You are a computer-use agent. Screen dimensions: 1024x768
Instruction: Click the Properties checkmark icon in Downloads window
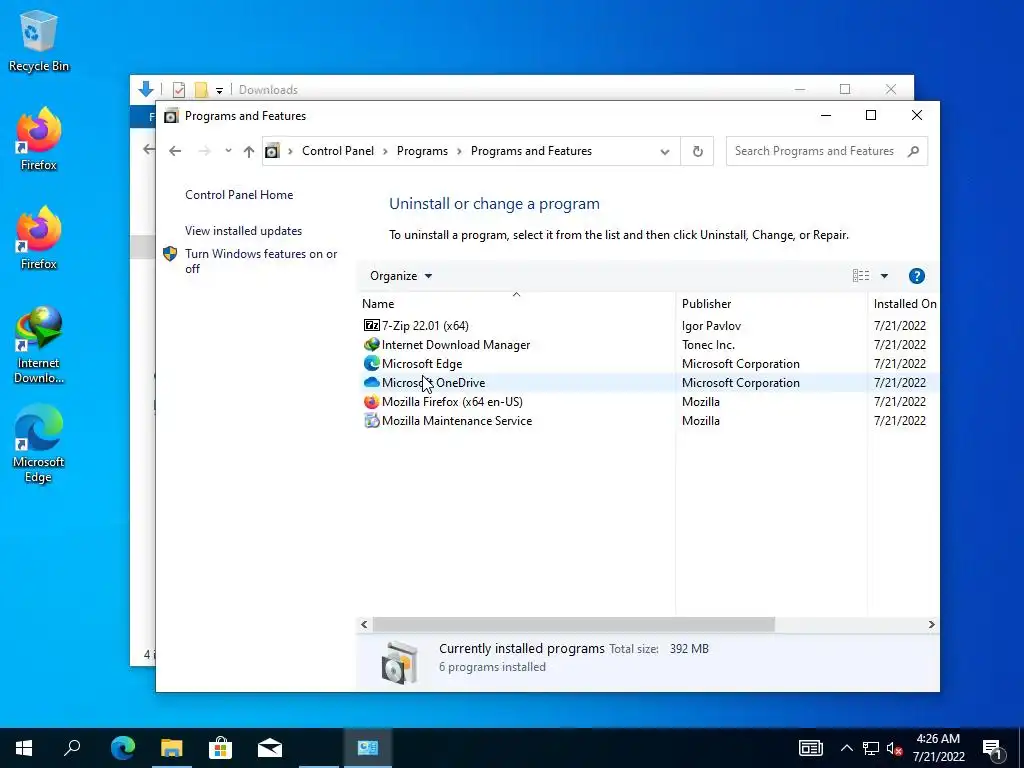(x=179, y=89)
